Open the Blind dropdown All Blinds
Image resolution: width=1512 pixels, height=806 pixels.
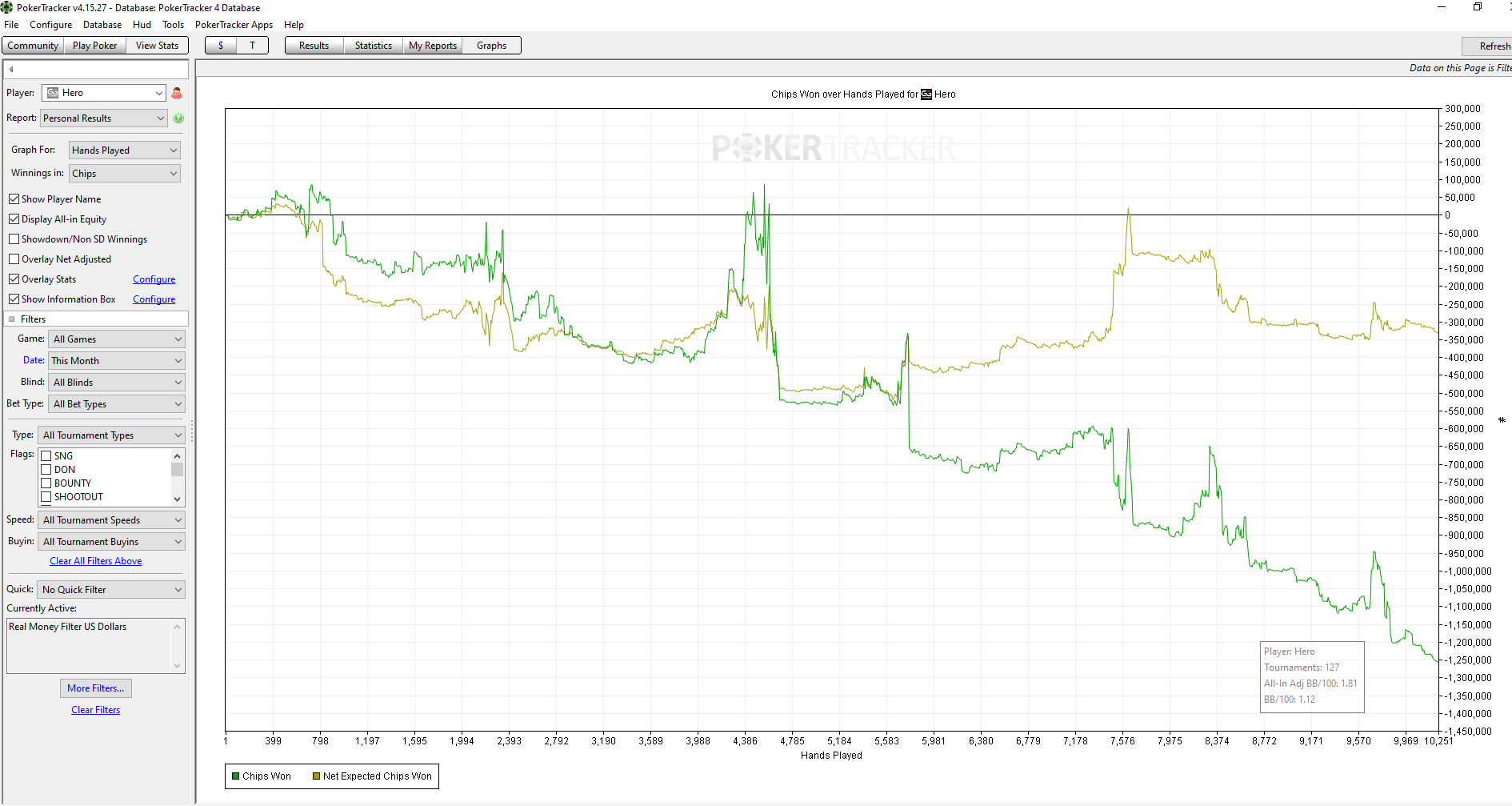(x=117, y=383)
